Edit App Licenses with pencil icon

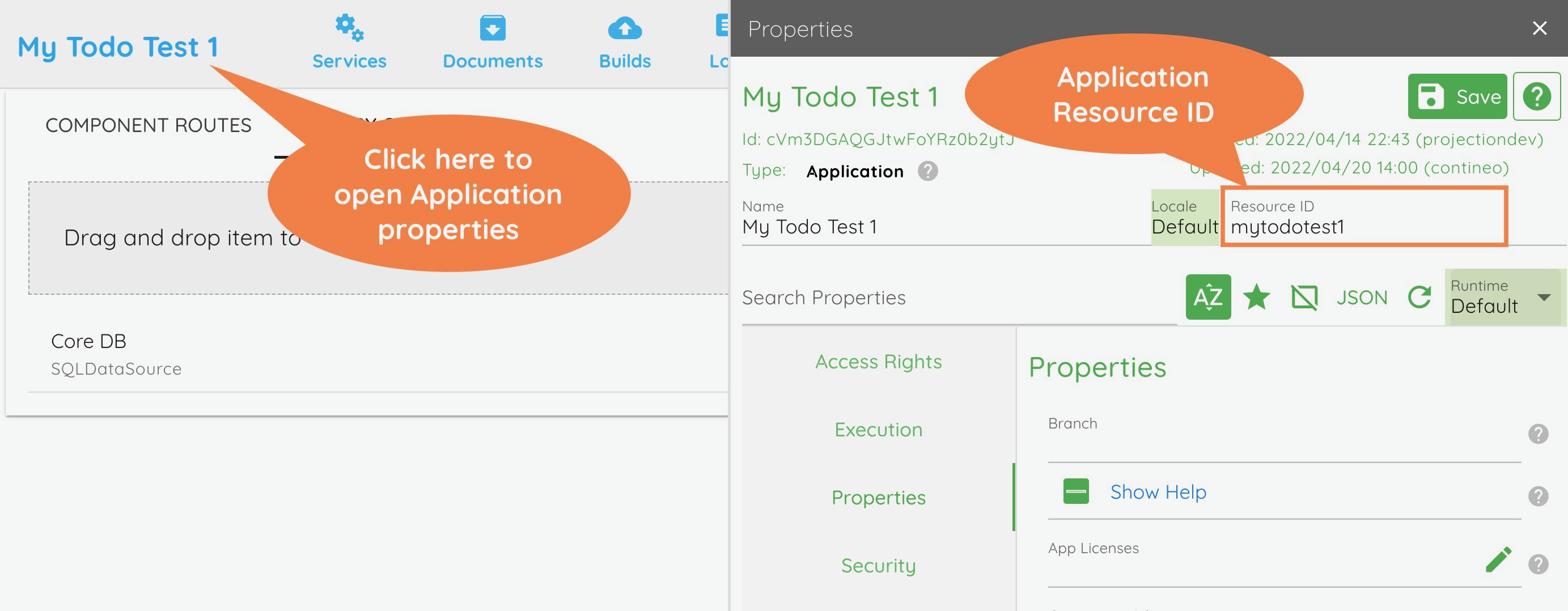click(x=1498, y=560)
